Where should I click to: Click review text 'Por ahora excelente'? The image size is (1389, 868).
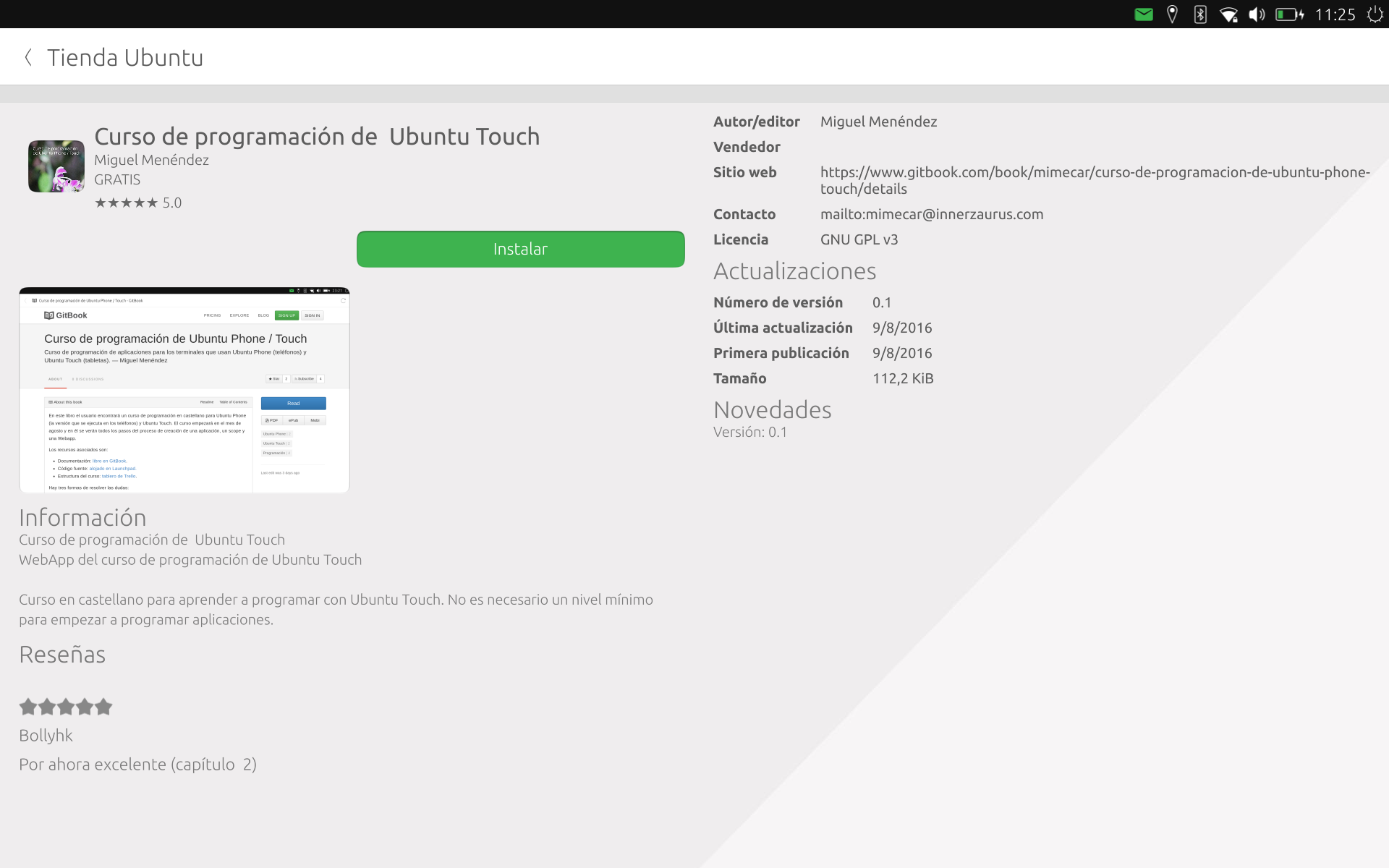tap(137, 765)
